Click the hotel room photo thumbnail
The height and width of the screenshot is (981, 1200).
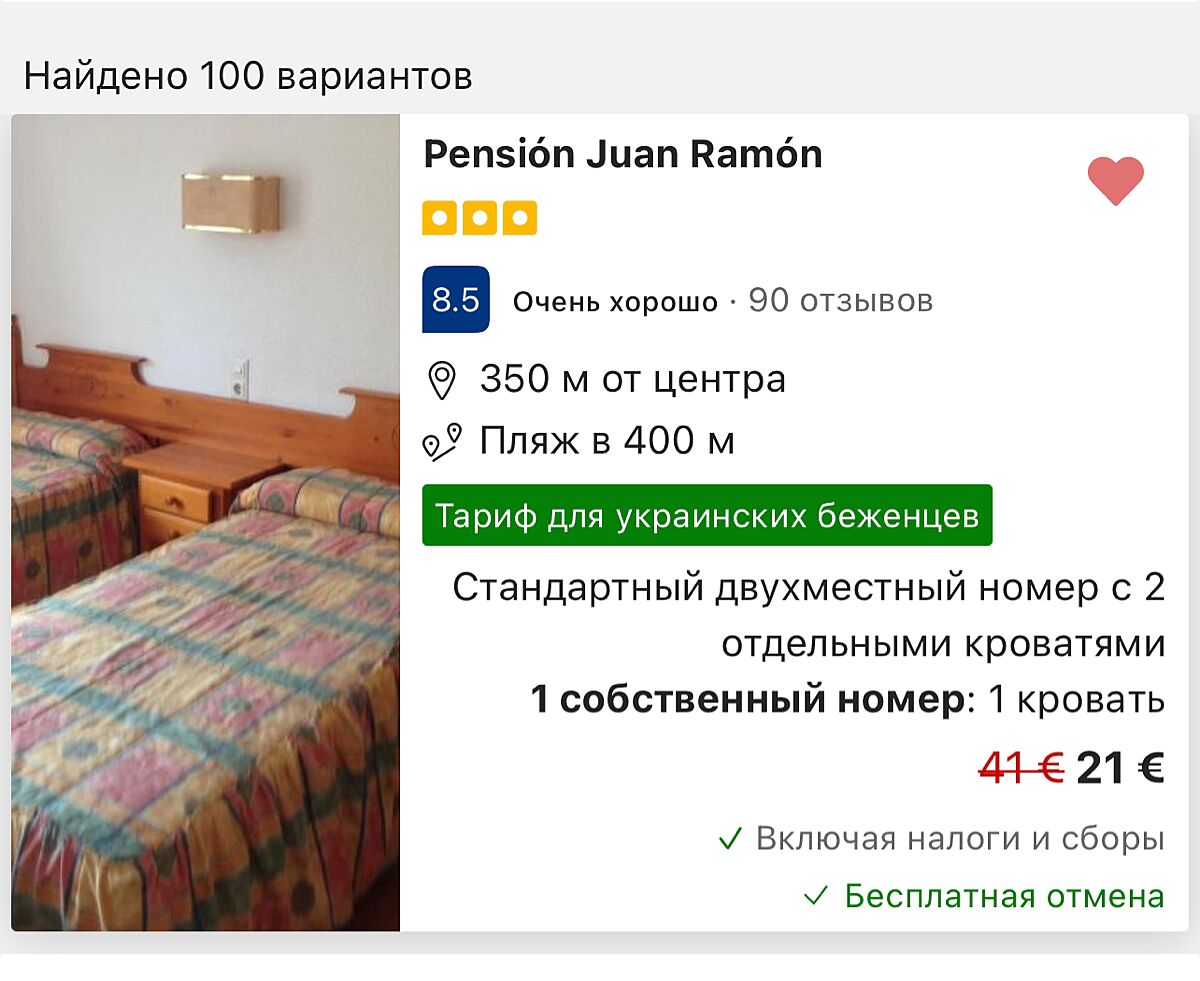(206, 523)
